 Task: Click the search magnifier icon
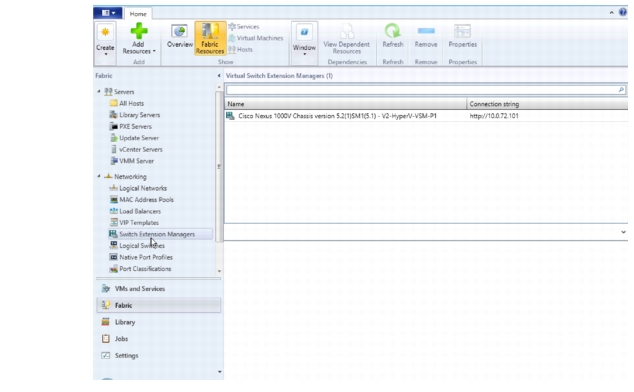[621, 90]
